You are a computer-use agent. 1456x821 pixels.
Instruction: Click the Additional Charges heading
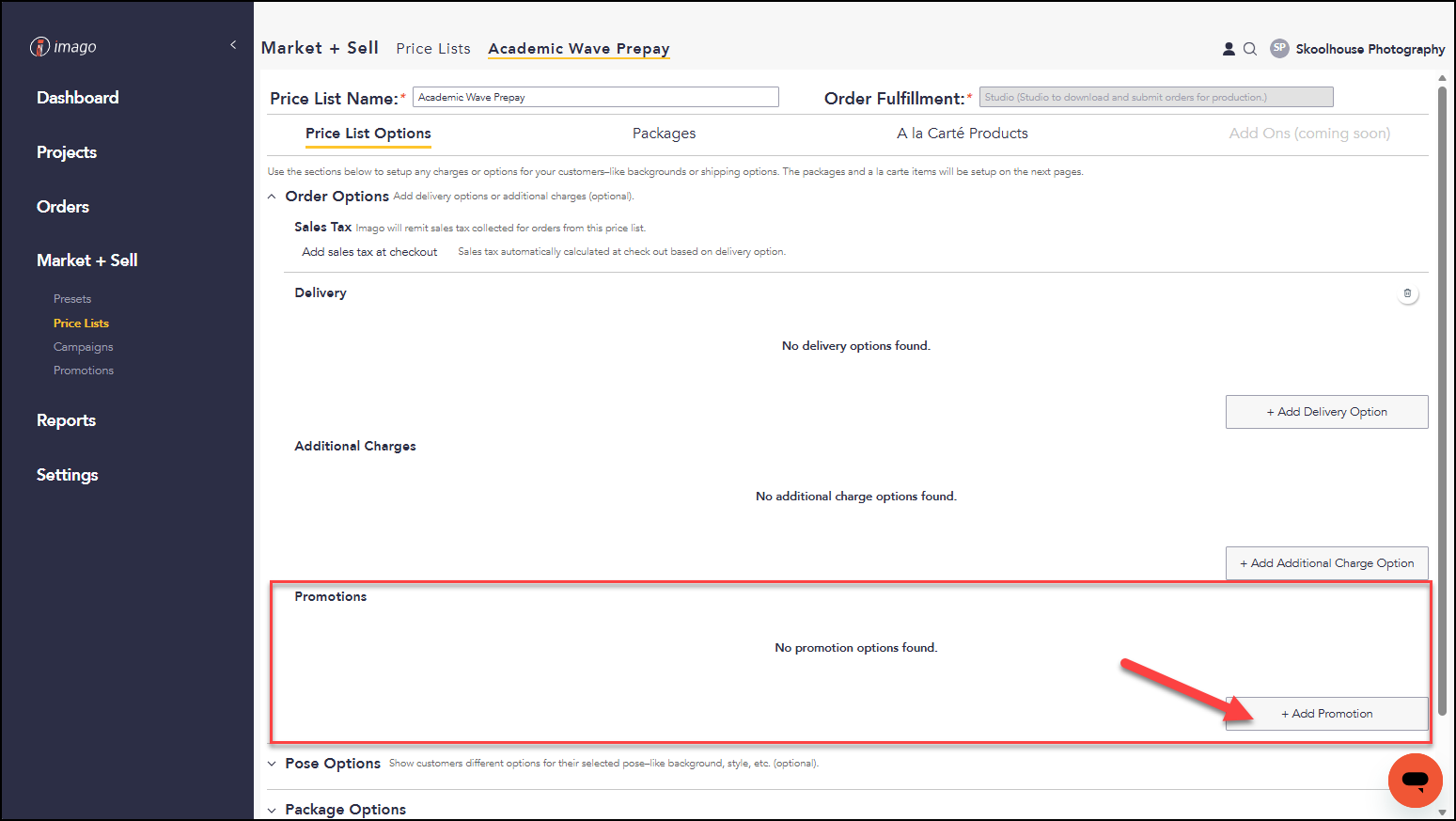(355, 447)
